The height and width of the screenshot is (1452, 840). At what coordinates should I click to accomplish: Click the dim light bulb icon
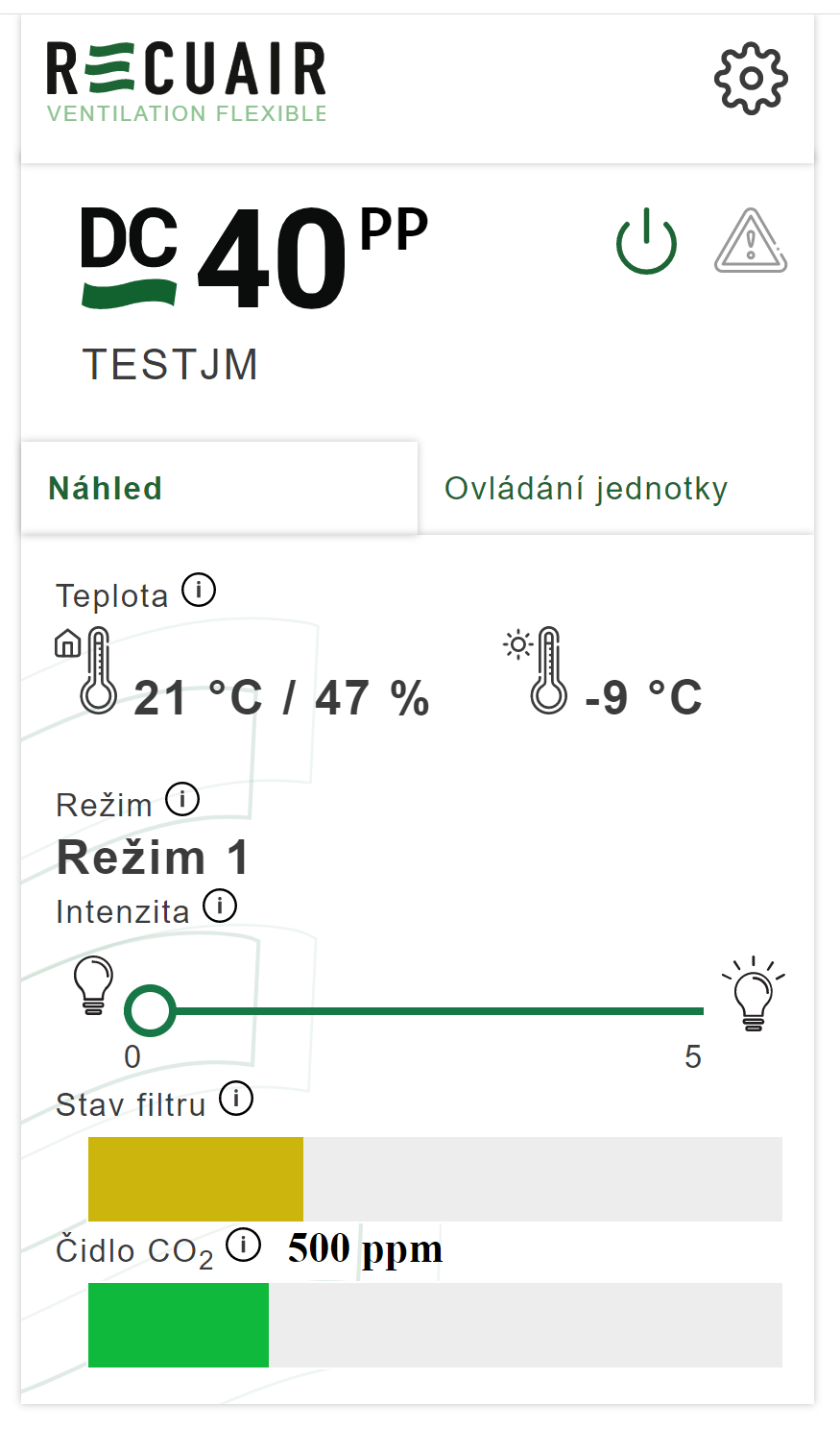(94, 985)
